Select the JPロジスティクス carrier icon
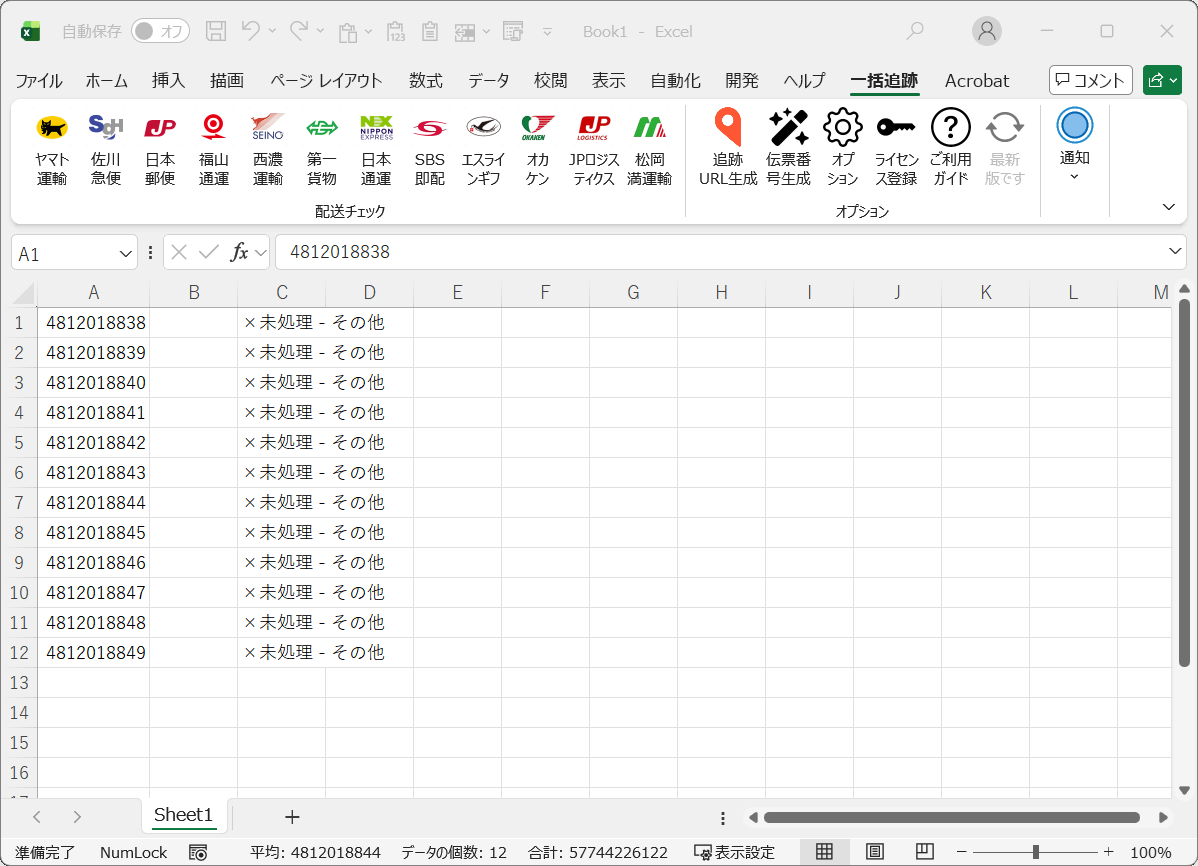This screenshot has width=1198, height=866. [593, 145]
